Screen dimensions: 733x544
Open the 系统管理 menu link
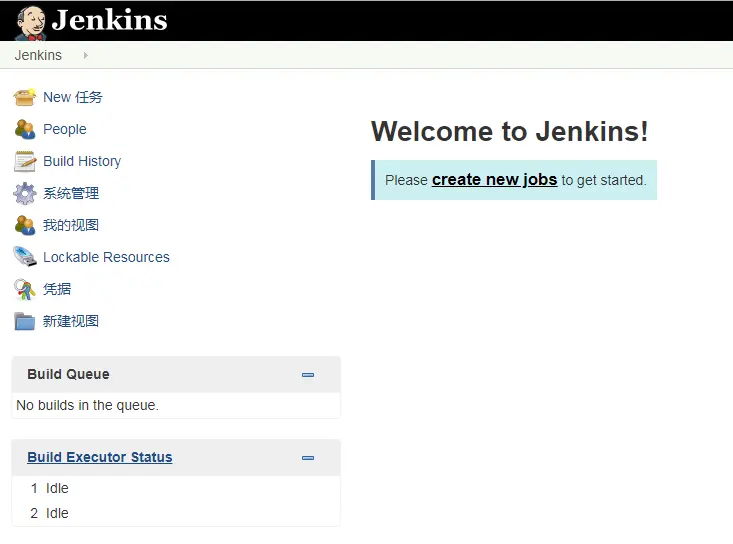coord(71,193)
